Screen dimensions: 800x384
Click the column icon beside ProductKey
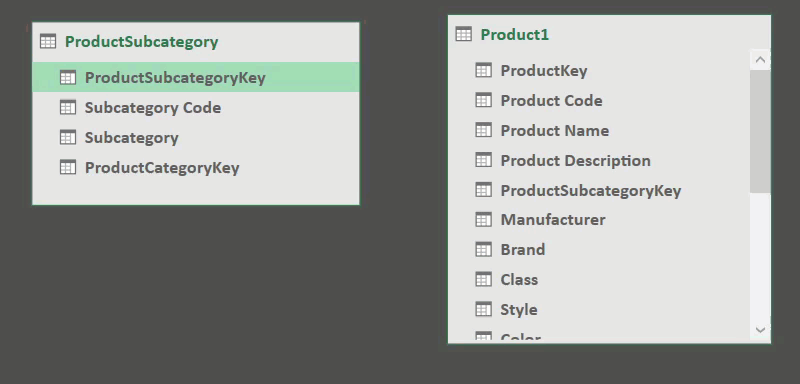click(x=484, y=70)
